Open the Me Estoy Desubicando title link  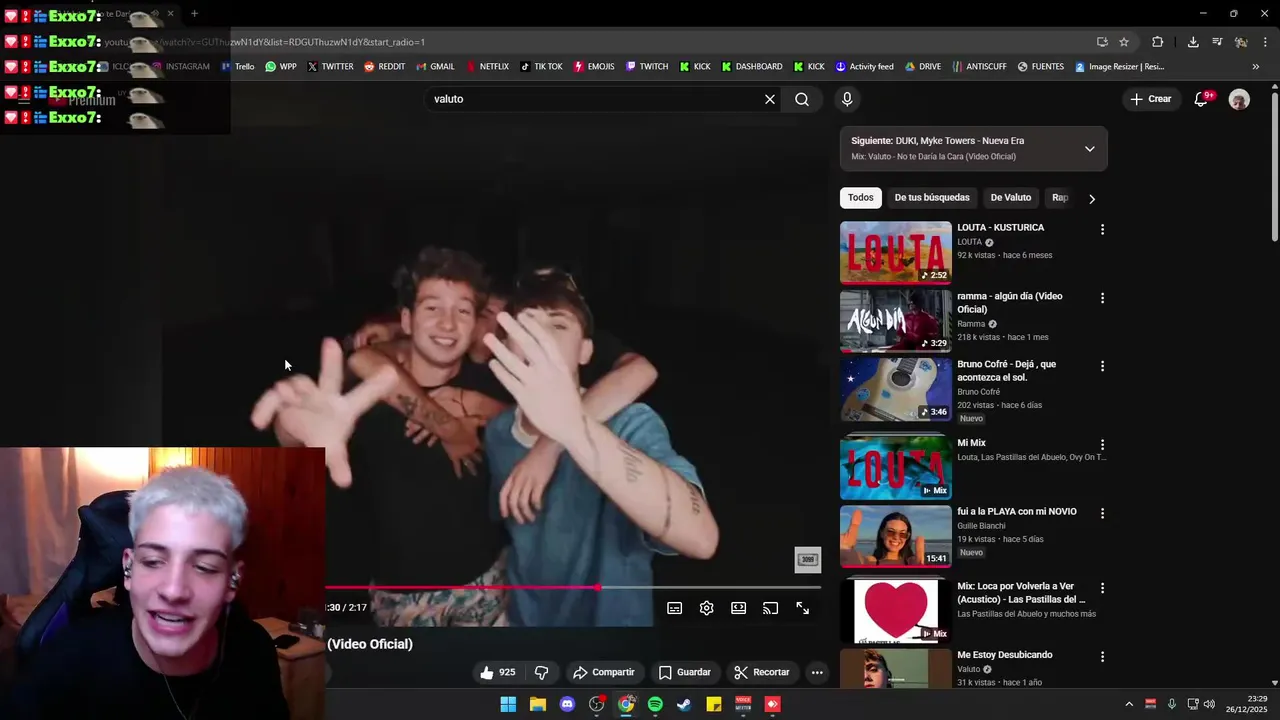[x=1005, y=655]
